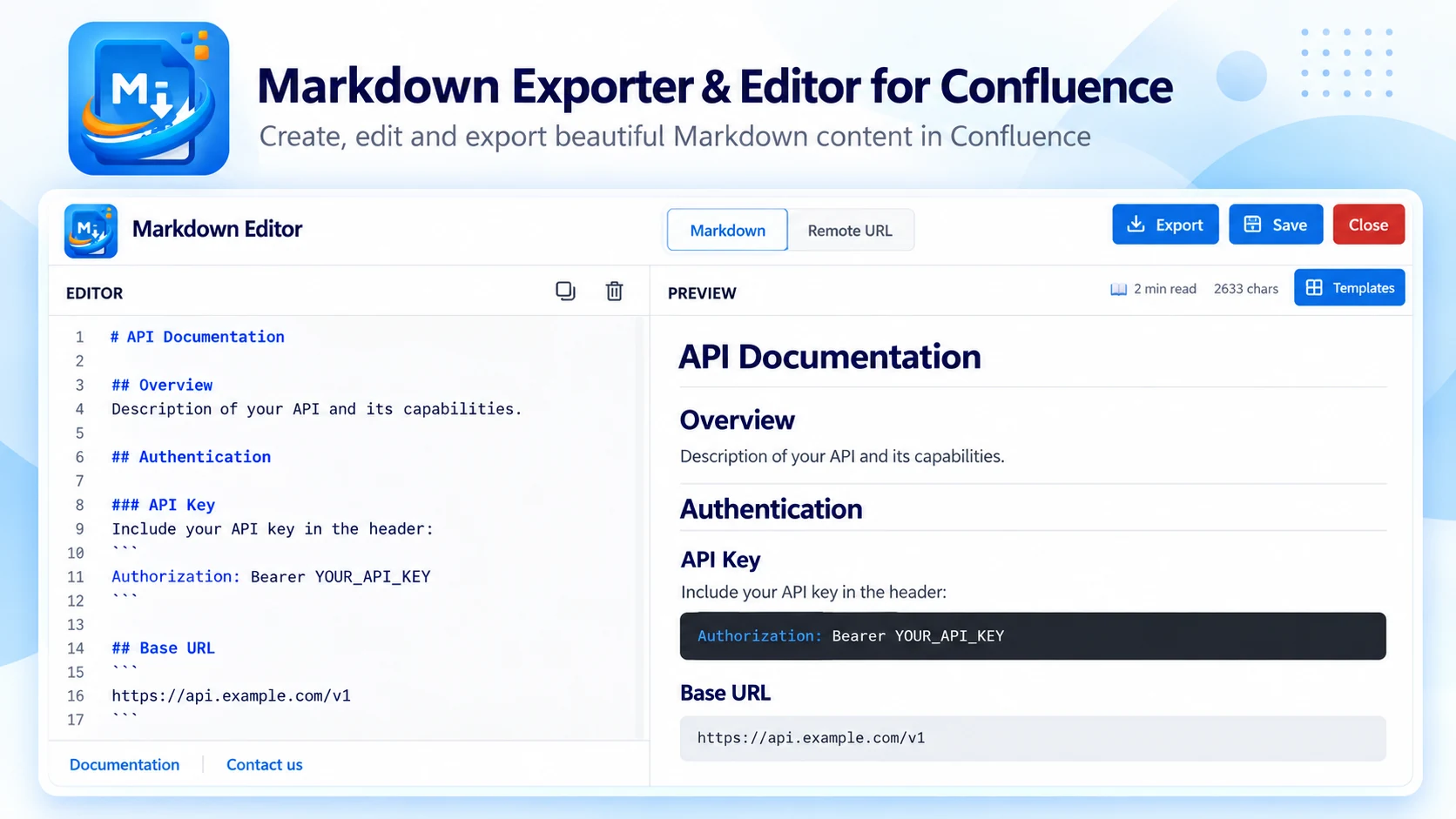Image resolution: width=1456 pixels, height=819 pixels.
Task: Export the Markdown document
Action: [1165, 225]
